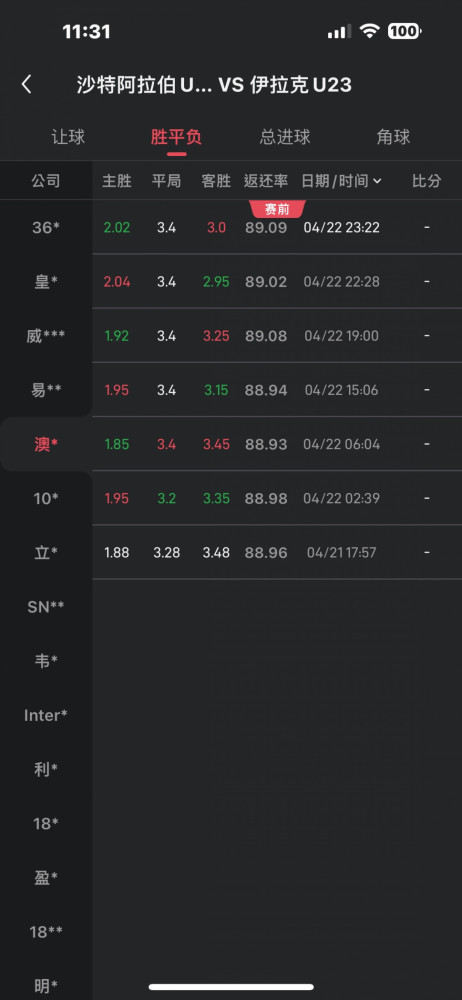The height and width of the screenshot is (1000, 462).
Task: Open the 角球 tab
Action: [393, 137]
